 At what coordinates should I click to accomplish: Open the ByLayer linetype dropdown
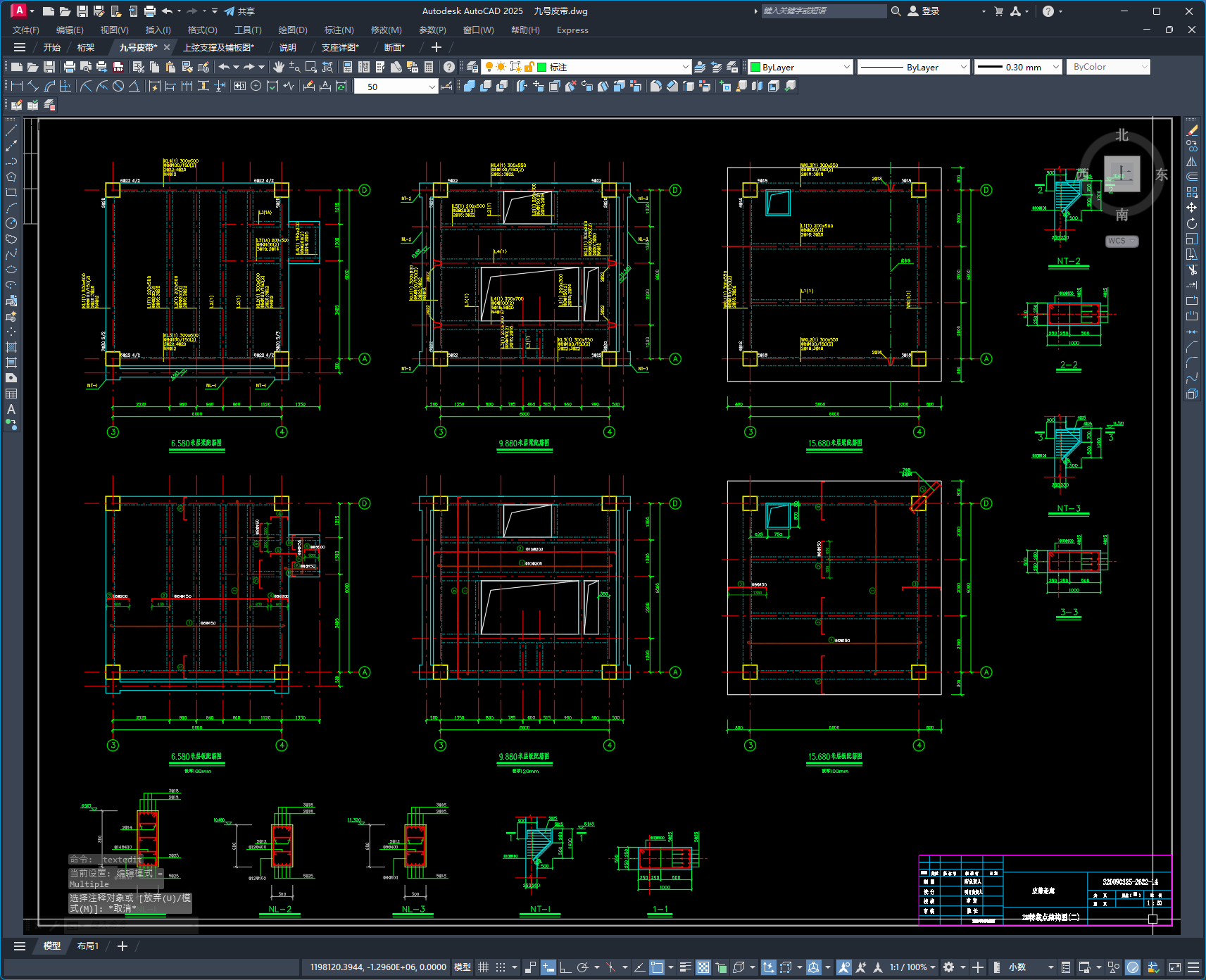964,67
